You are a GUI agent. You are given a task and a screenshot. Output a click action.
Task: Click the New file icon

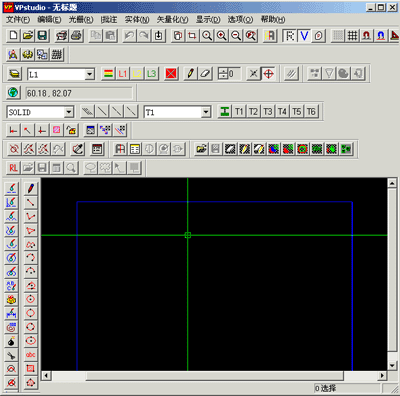(x=13, y=35)
